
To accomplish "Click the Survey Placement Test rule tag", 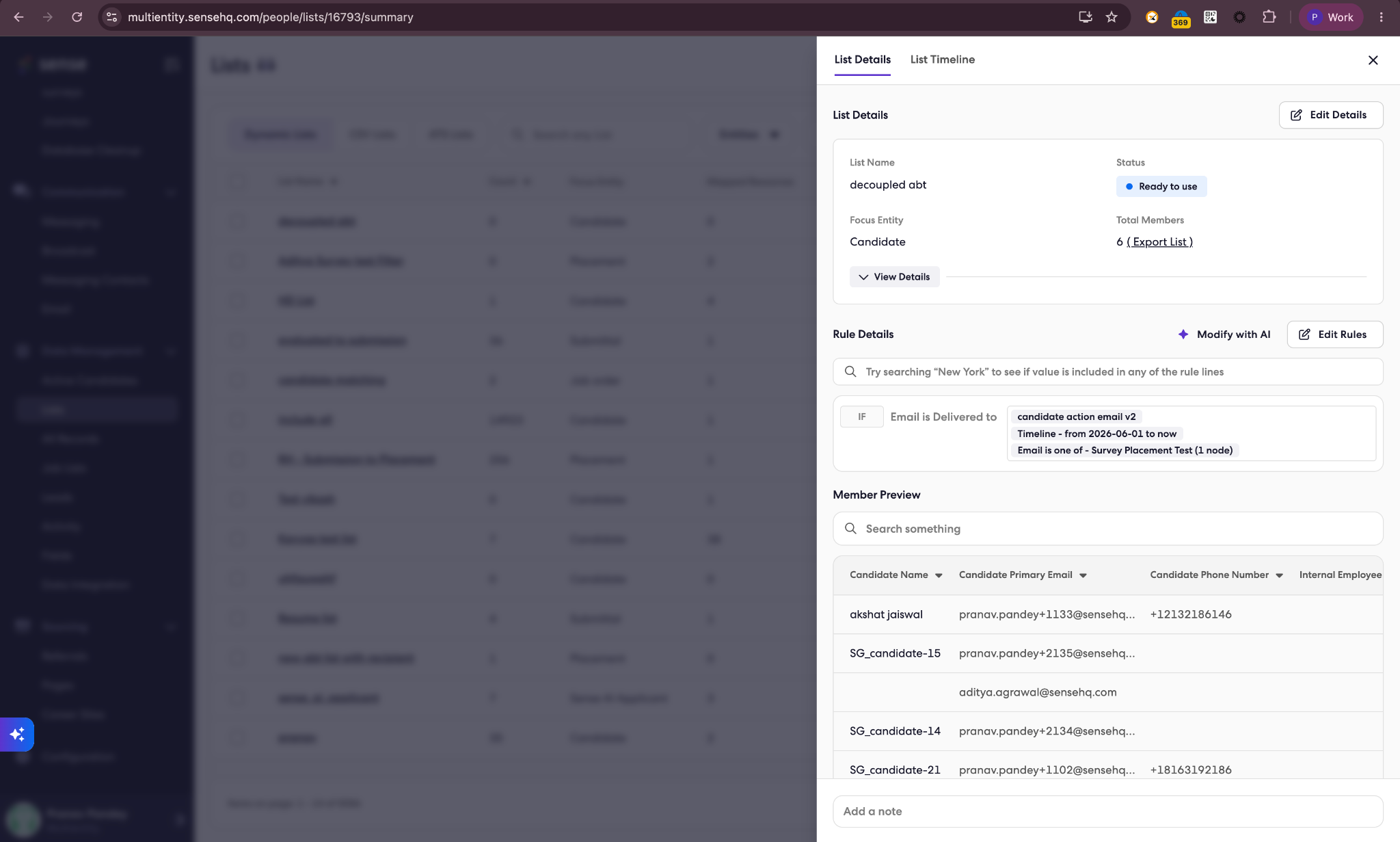I will click(1125, 450).
